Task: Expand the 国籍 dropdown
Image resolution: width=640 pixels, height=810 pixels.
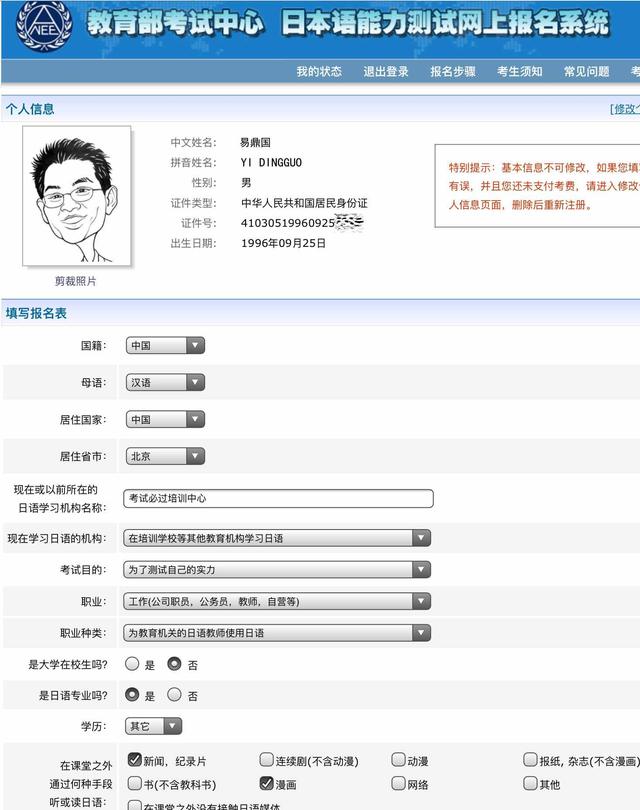Action: click(165, 346)
